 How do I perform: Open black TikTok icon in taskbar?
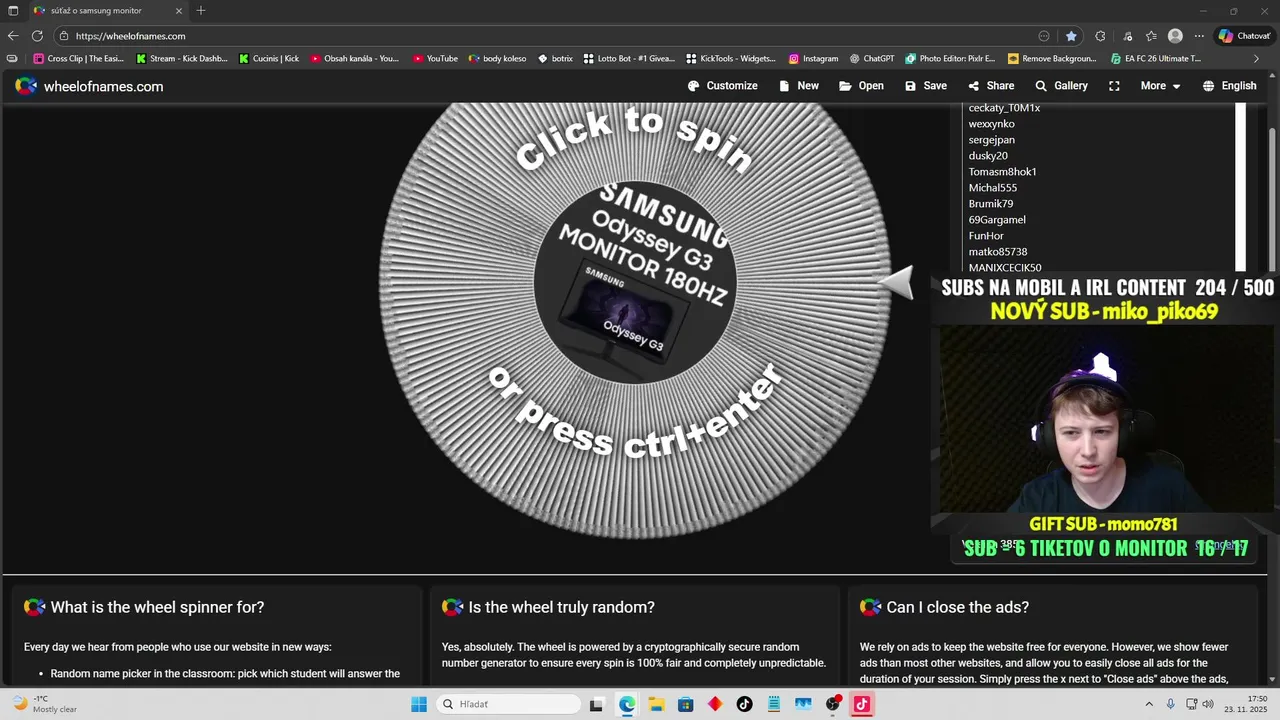[x=744, y=704]
